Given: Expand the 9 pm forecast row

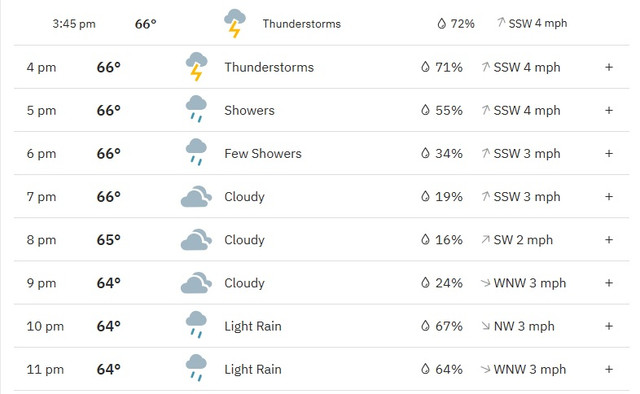Looking at the screenshot, I should pyautogui.click(x=609, y=283).
